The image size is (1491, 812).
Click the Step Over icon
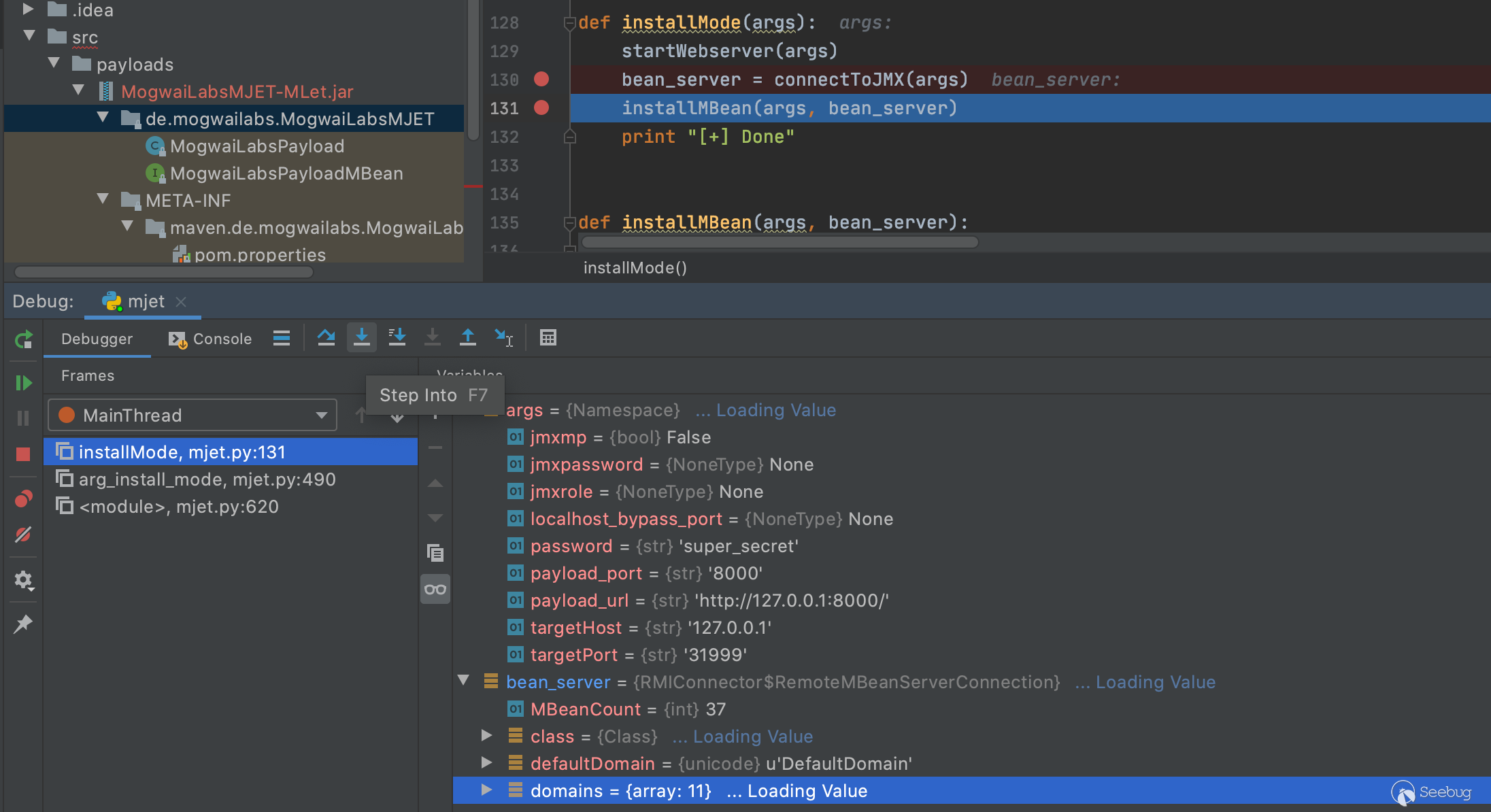click(326, 337)
